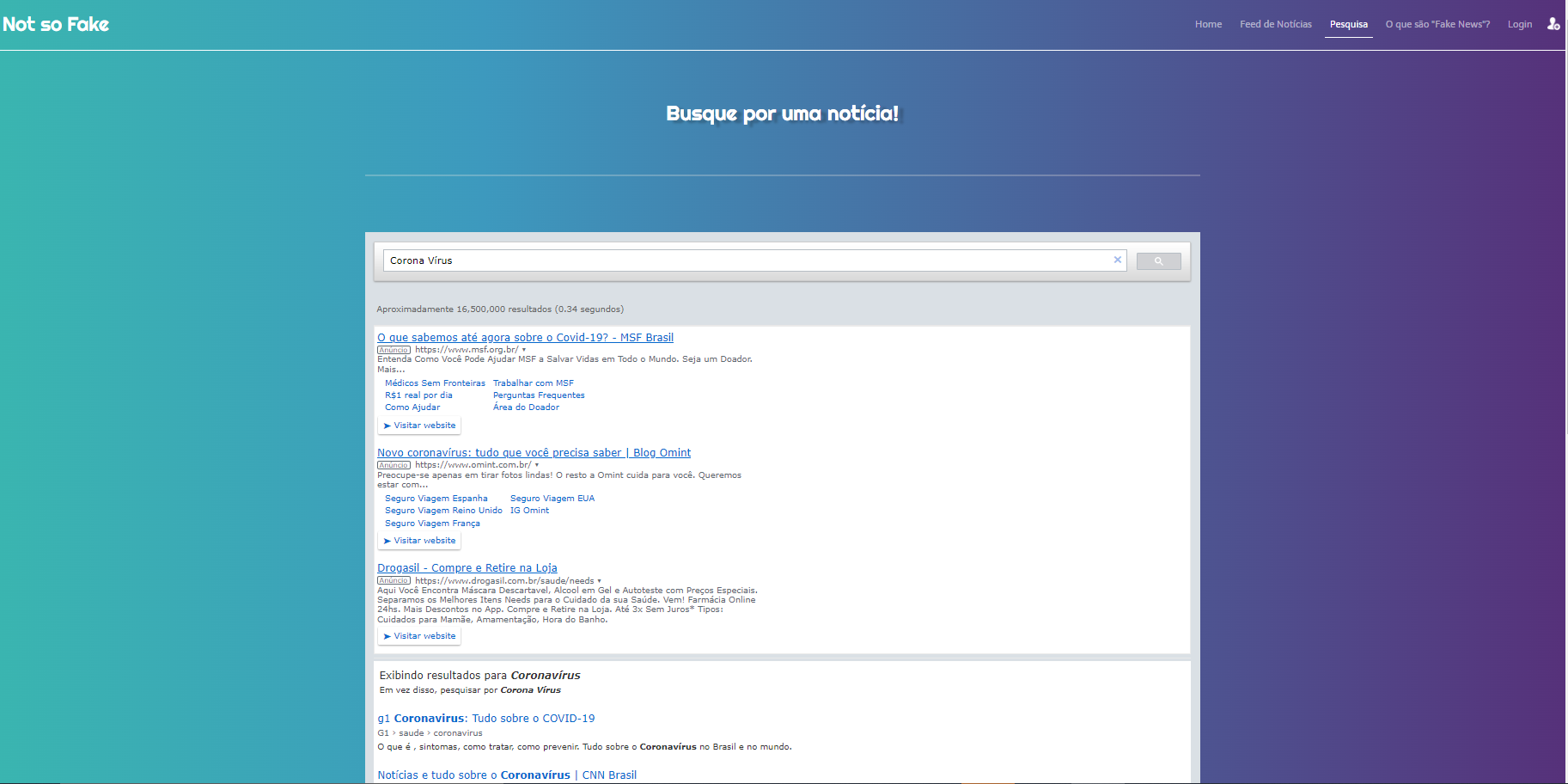Open the Seguro Viagem Espanha sitelink
Viewport: 1568px width, 784px height.
(x=436, y=498)
